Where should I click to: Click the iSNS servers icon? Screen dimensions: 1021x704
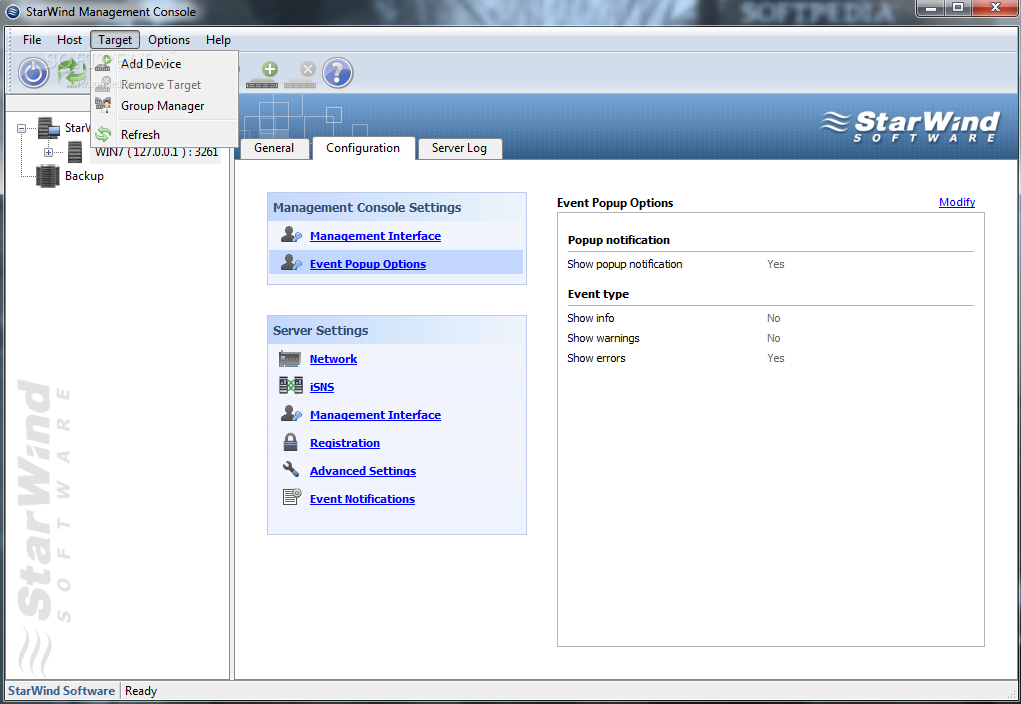coord(290,386)
